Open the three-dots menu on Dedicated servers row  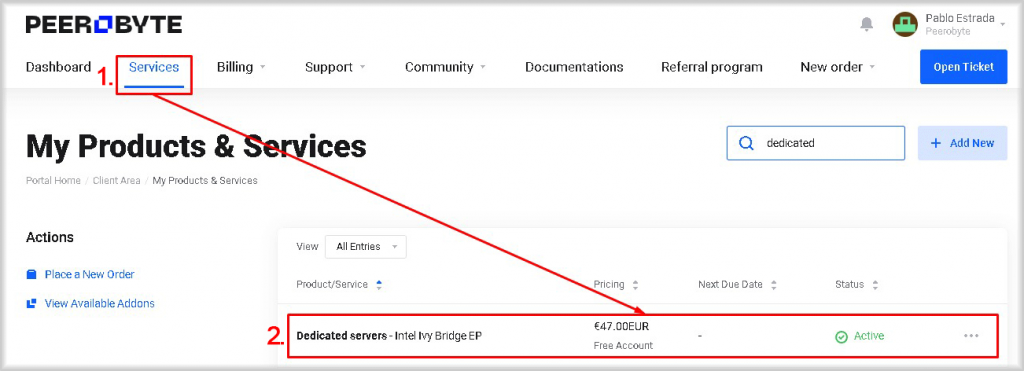(971, 336)
